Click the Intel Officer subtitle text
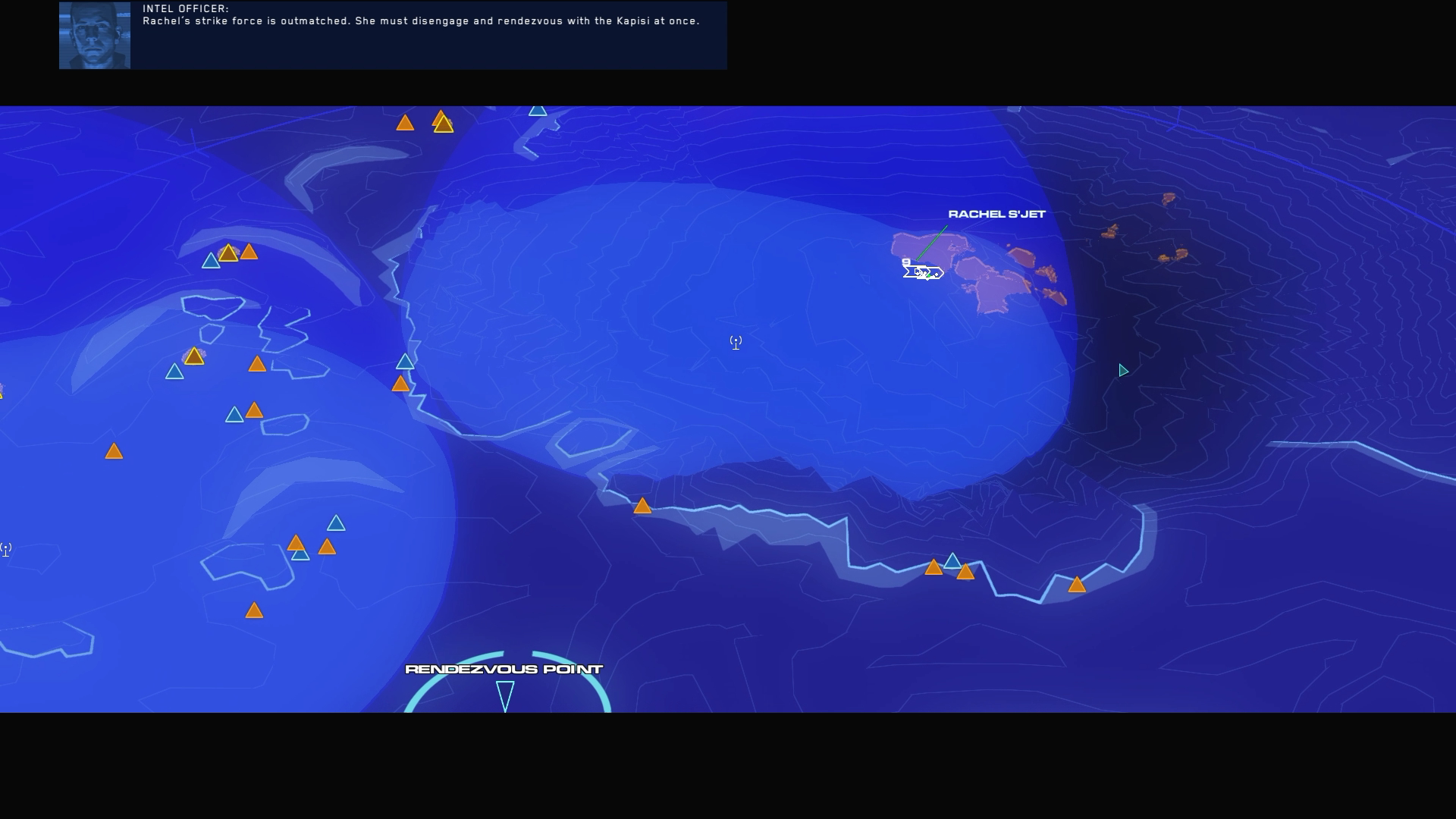1456x819 pixels. point(421,21)
